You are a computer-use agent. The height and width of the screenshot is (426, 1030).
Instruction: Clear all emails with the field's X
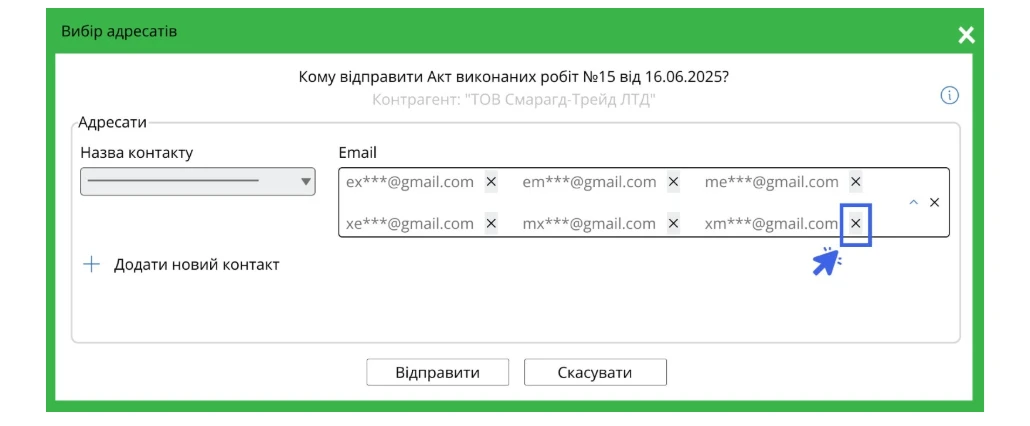point(934,202)
